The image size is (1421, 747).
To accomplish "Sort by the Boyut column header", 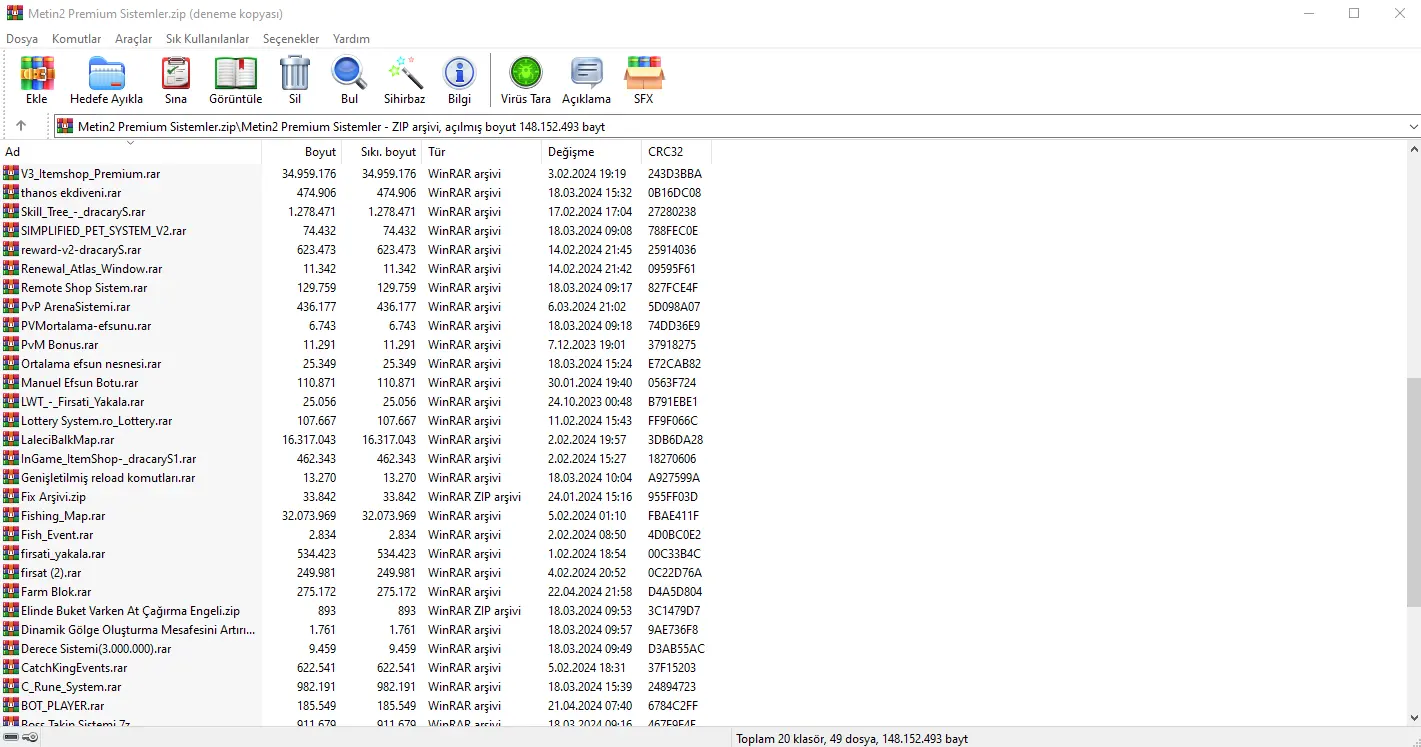I will (x=302, y=152).
